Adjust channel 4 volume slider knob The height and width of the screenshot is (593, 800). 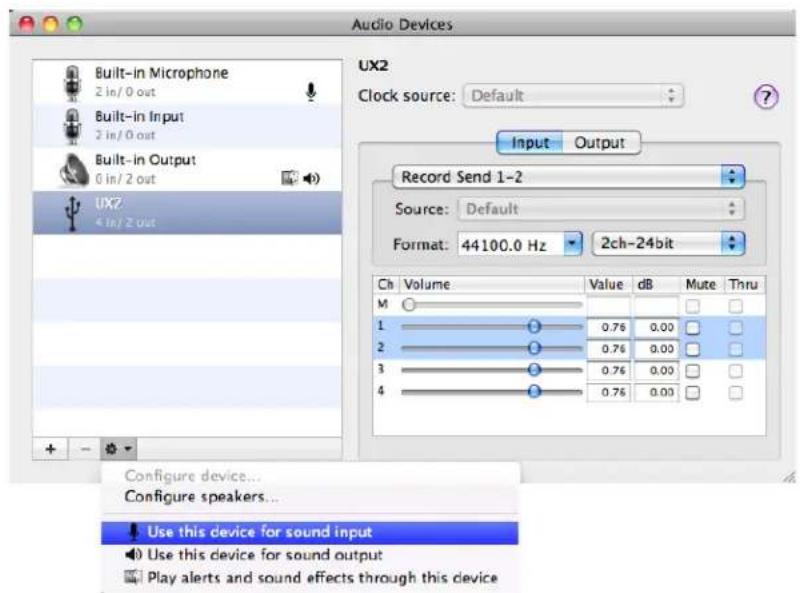point(534,391)
